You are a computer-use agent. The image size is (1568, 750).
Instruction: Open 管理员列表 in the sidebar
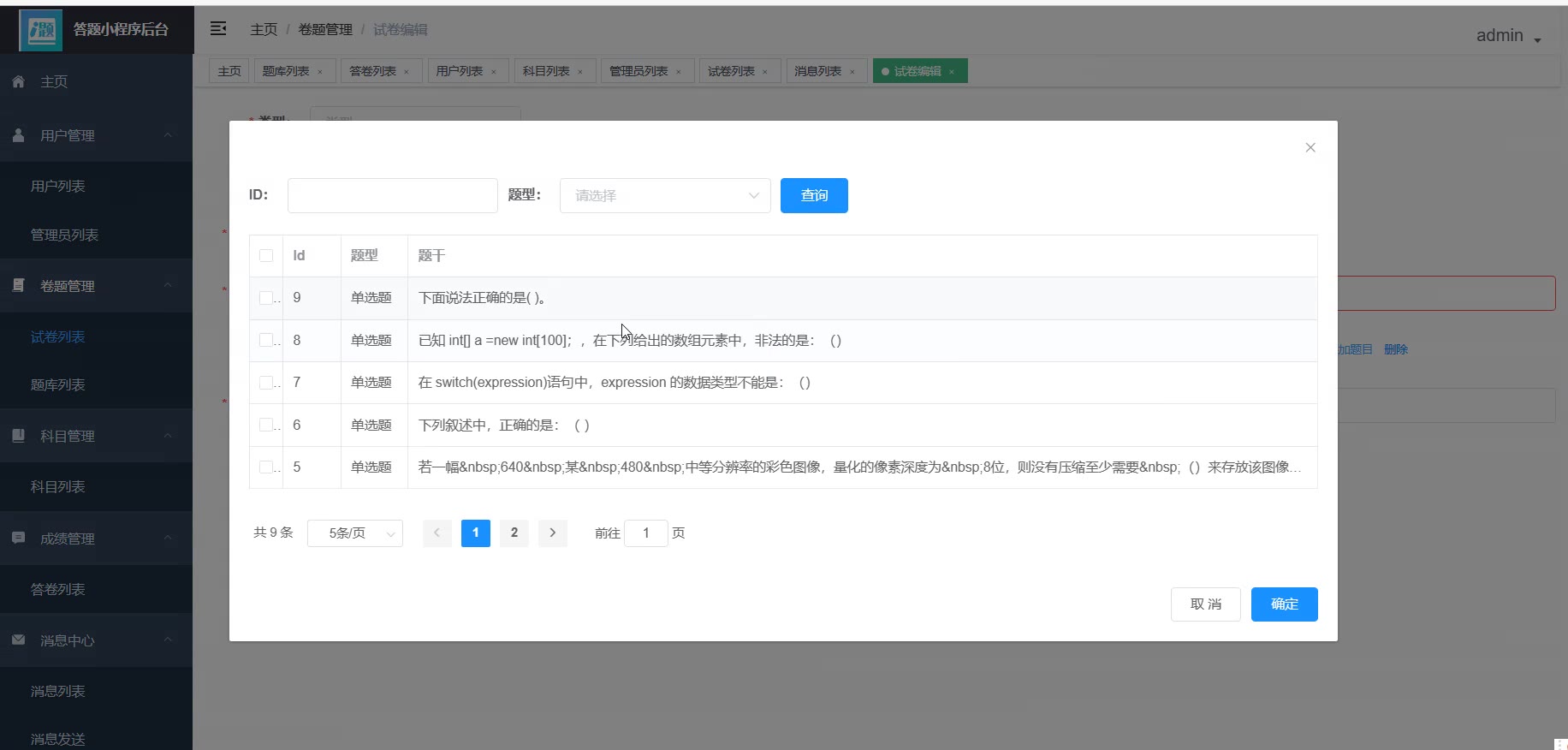tap(96, 235)
